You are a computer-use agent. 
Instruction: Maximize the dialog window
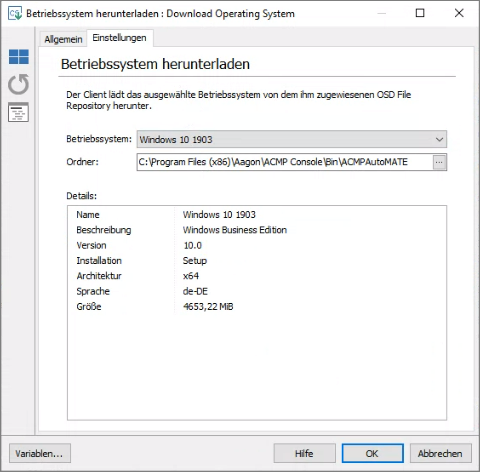pyautogui.click(x=420, y=13)
